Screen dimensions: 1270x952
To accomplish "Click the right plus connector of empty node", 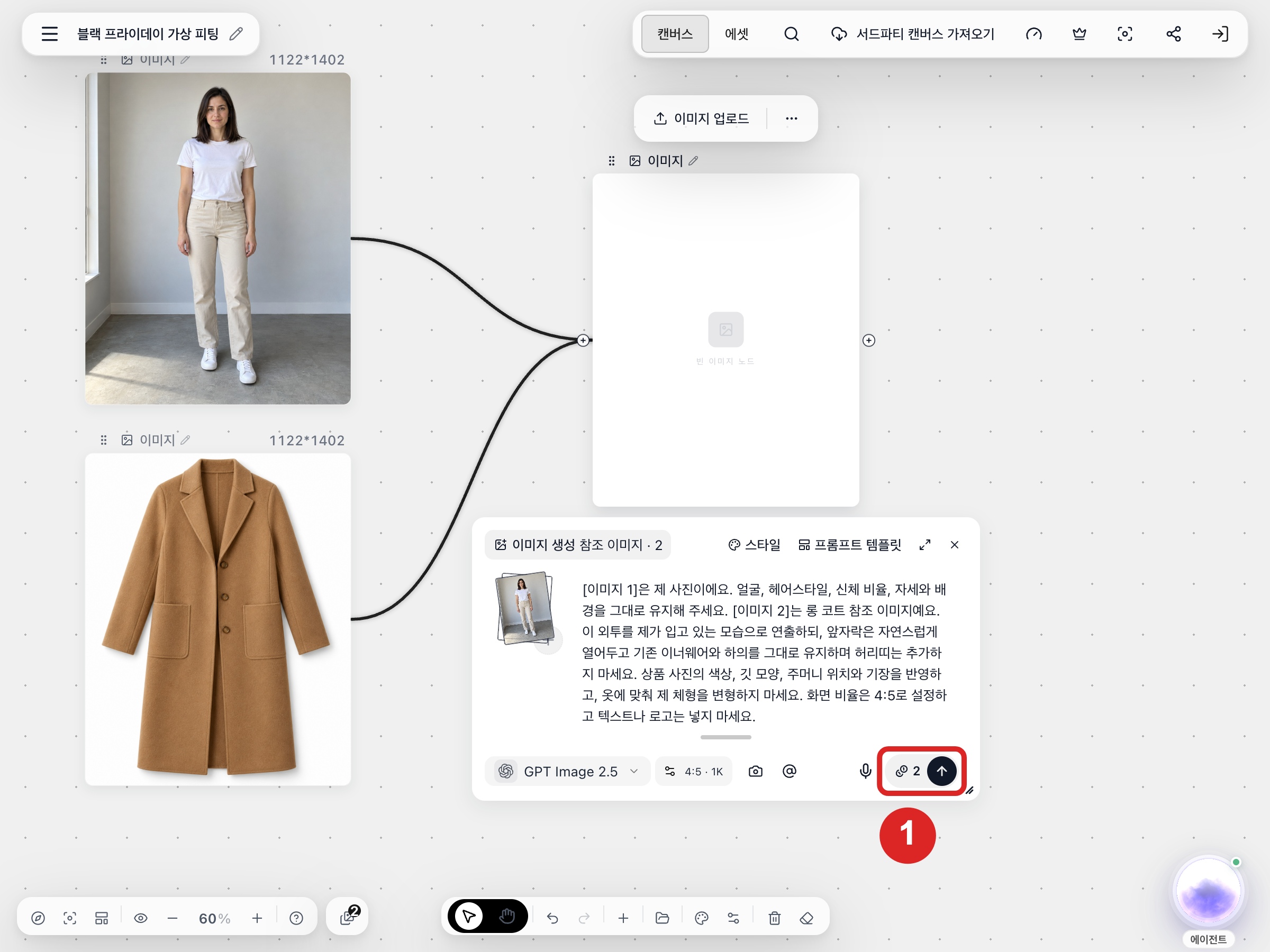I will pyautogui.click(x=869, y=340).
